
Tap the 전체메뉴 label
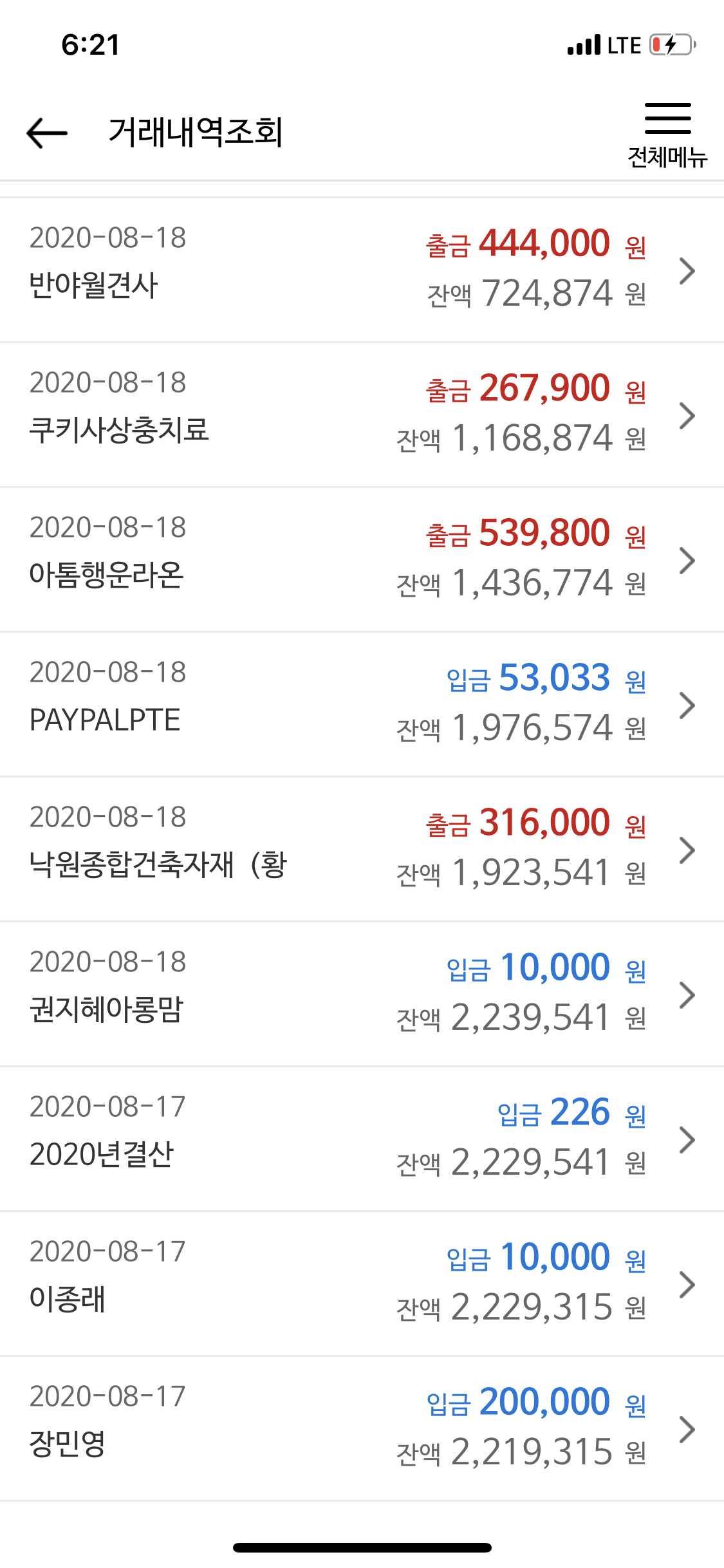[x=668, y=157]
